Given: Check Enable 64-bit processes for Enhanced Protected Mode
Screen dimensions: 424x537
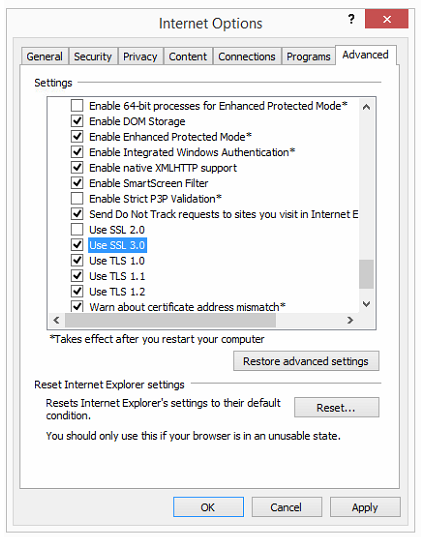Looking at the screenshot, I should pyautogui.click(x=77, y=105).
